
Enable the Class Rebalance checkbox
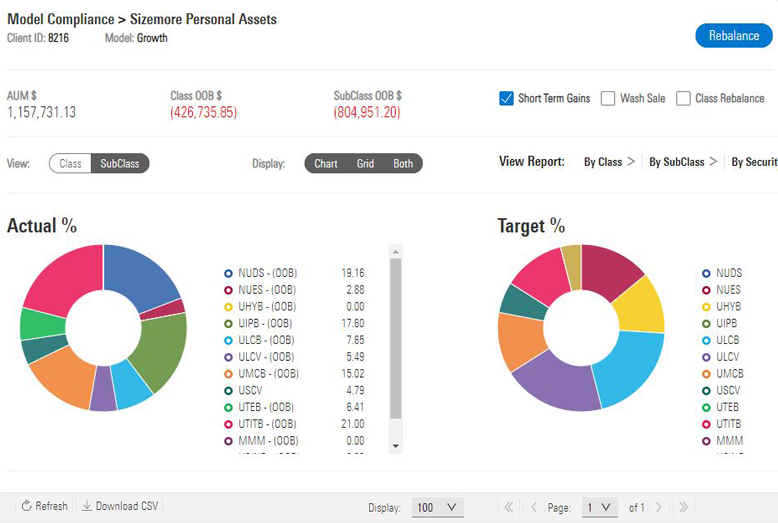point(683,98)
